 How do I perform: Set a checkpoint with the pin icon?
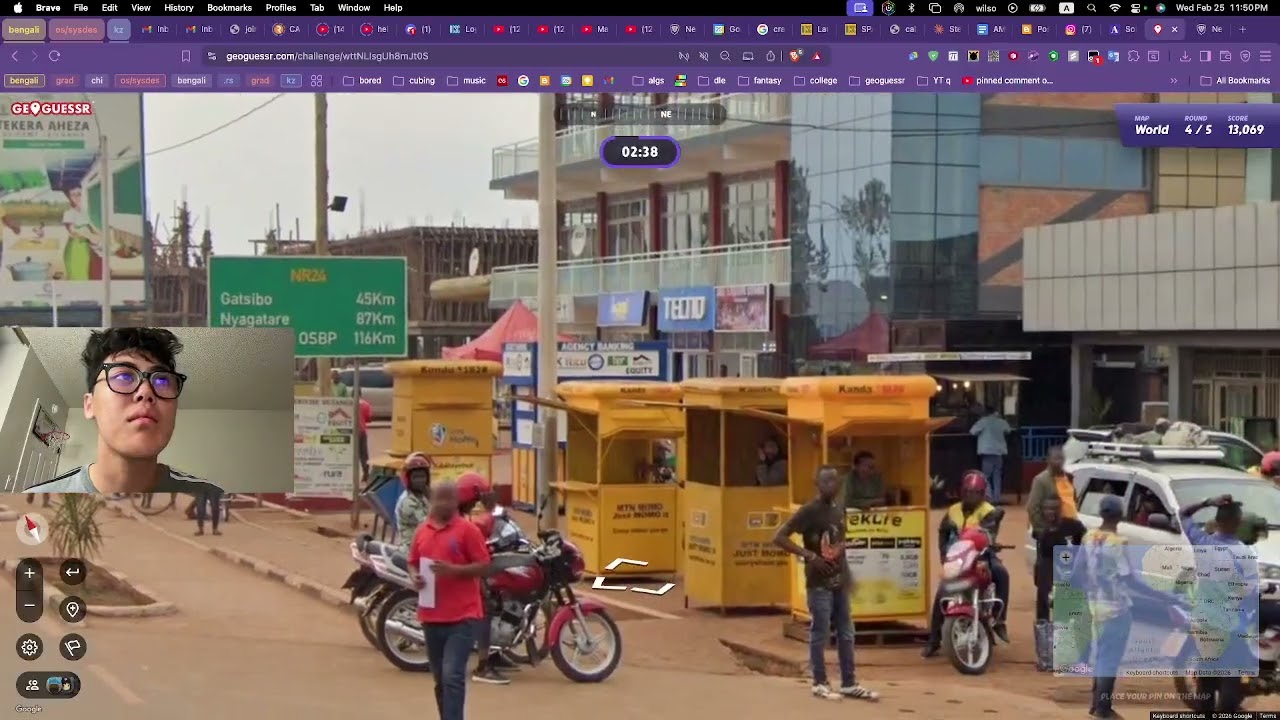pos(72,609)
